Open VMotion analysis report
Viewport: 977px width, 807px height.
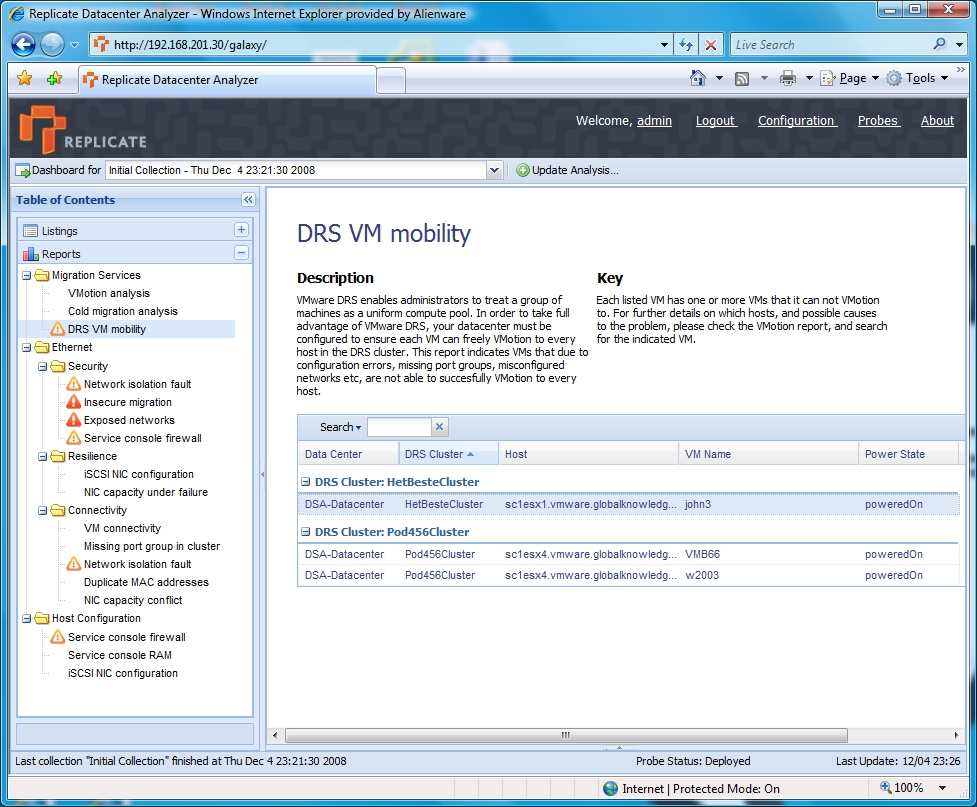109,293
